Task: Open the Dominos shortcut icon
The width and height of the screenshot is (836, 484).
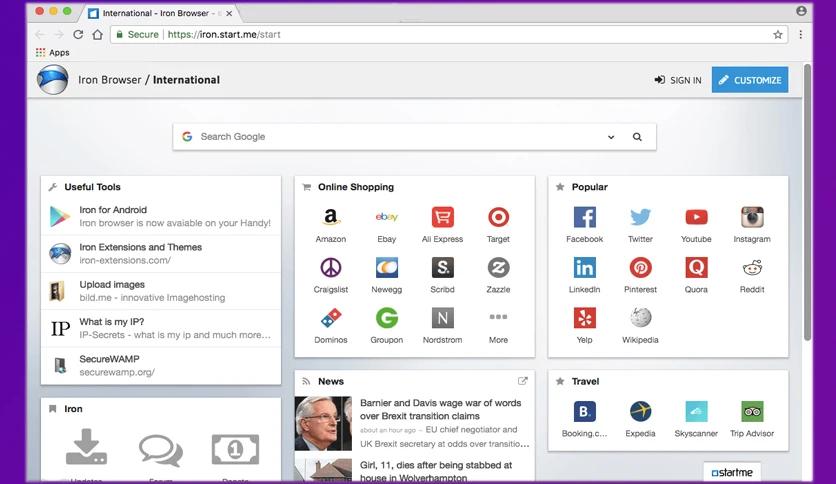Action: (x=331, y=318)
